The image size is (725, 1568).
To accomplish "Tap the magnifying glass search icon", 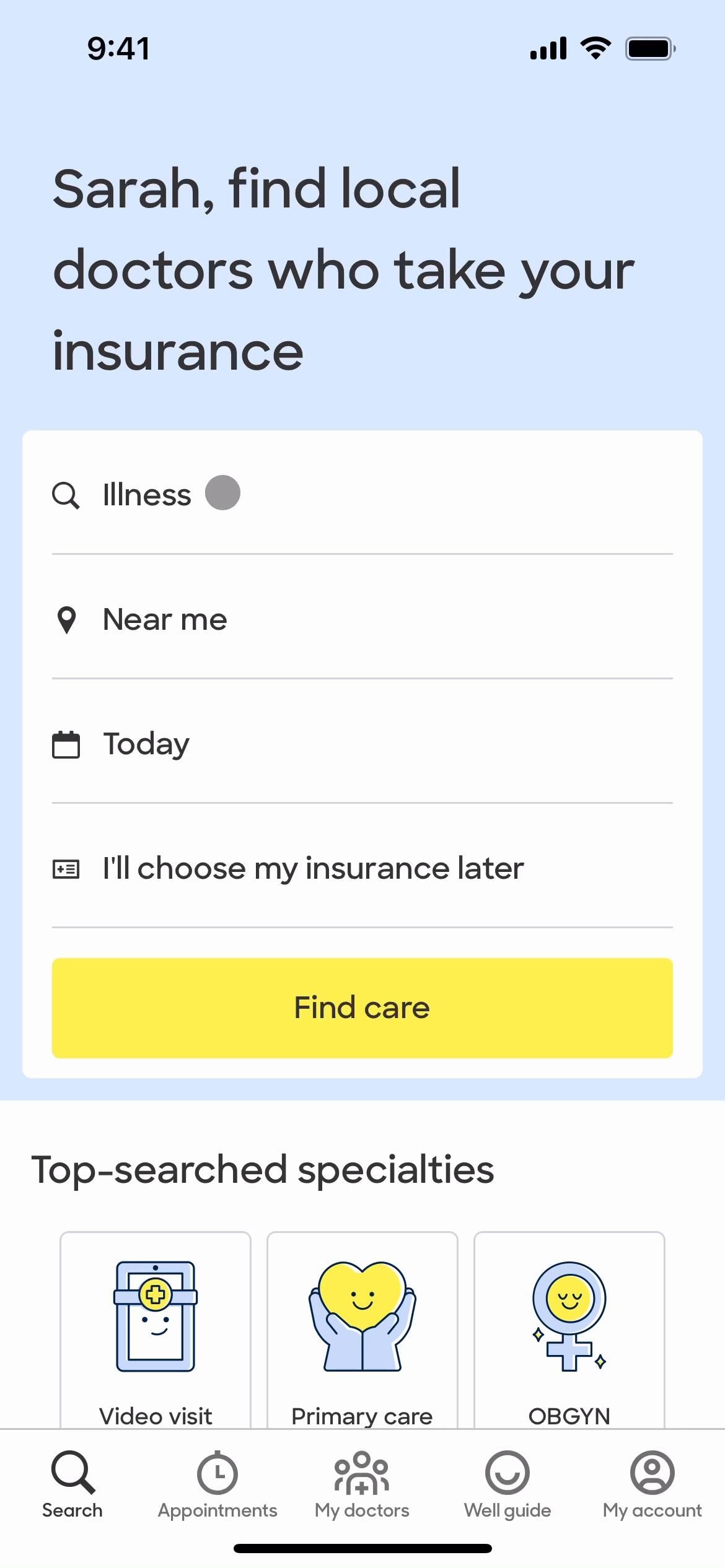I will 66,495.
